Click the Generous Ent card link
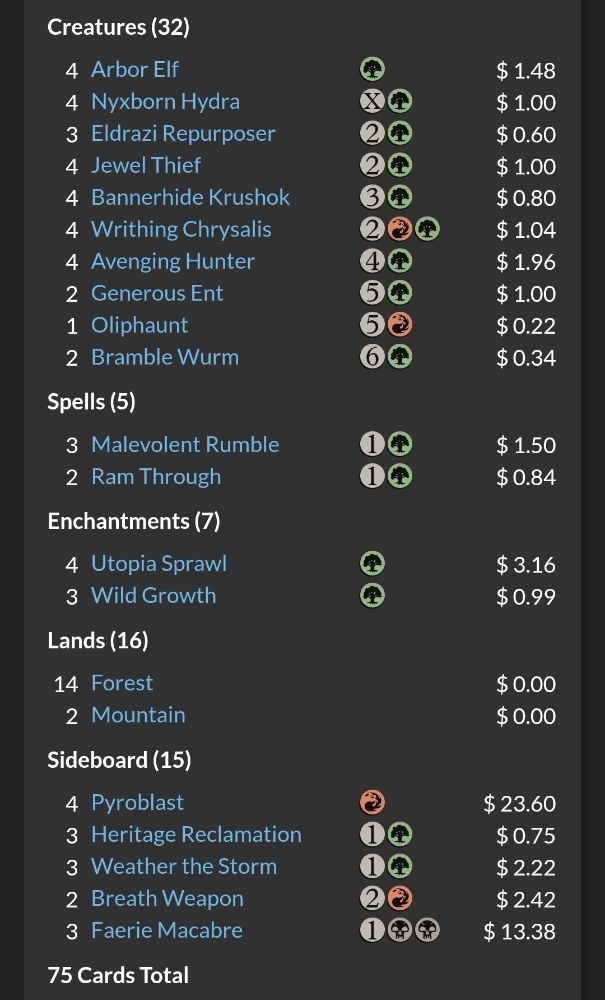Viewport: 605px width, 1000px height. (157, 294)
